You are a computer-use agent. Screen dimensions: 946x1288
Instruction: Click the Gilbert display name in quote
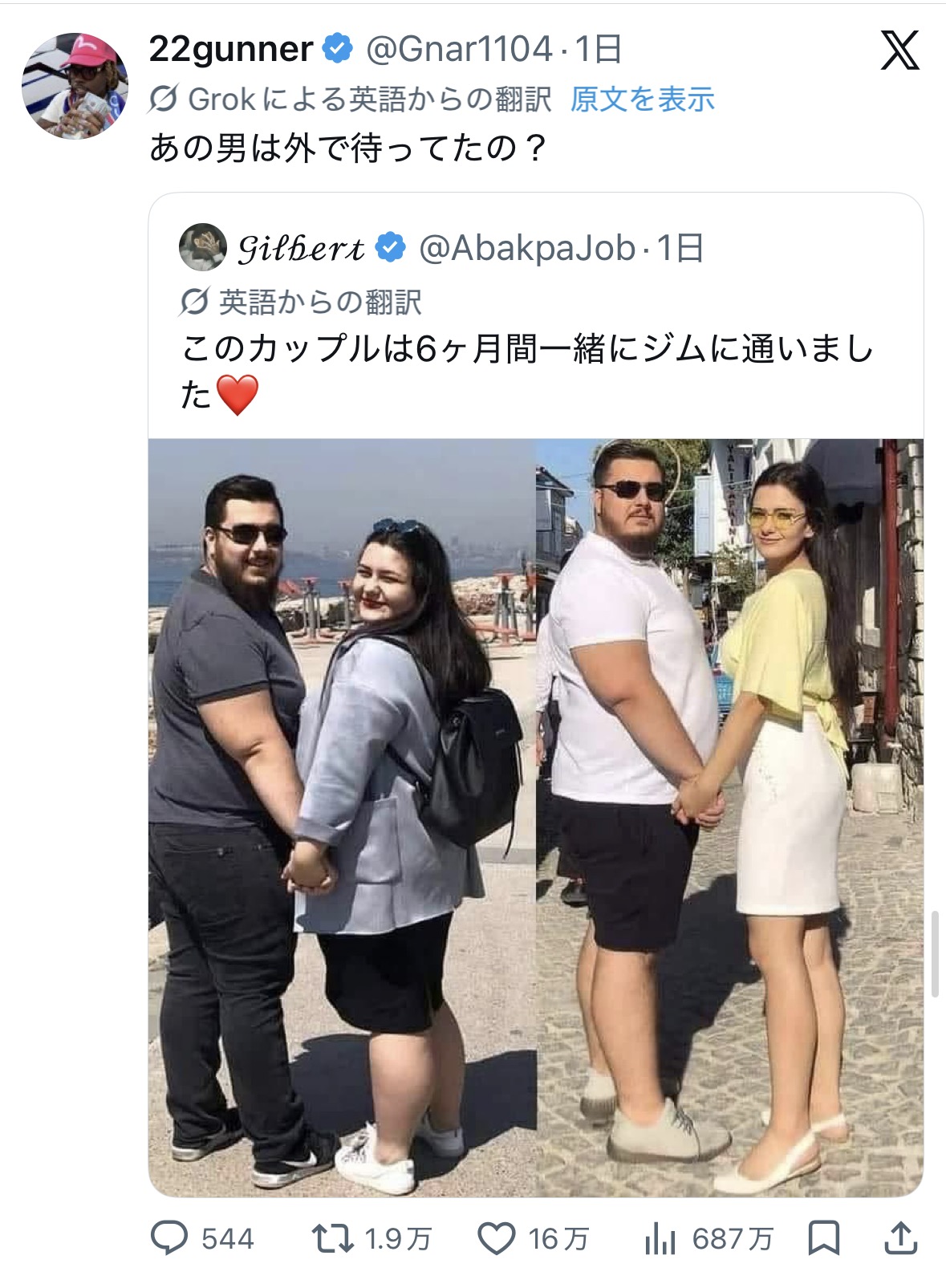(x=301, y=248)
